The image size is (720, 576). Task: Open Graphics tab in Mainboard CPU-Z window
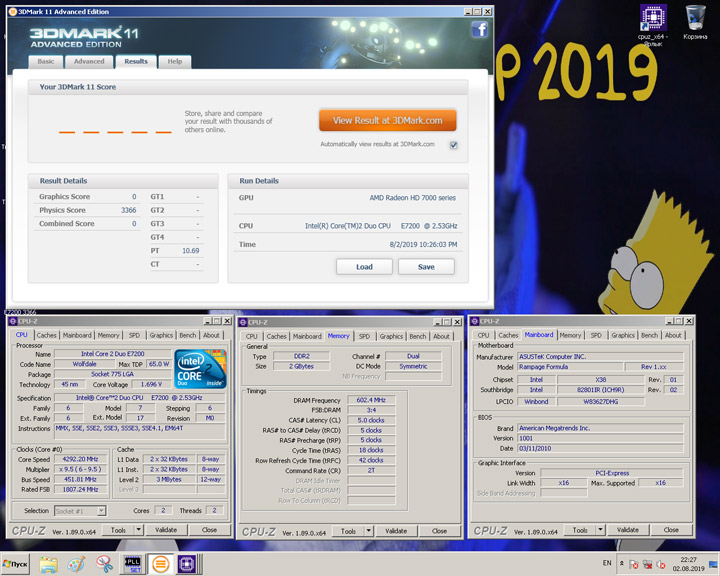tap(623, 335)
